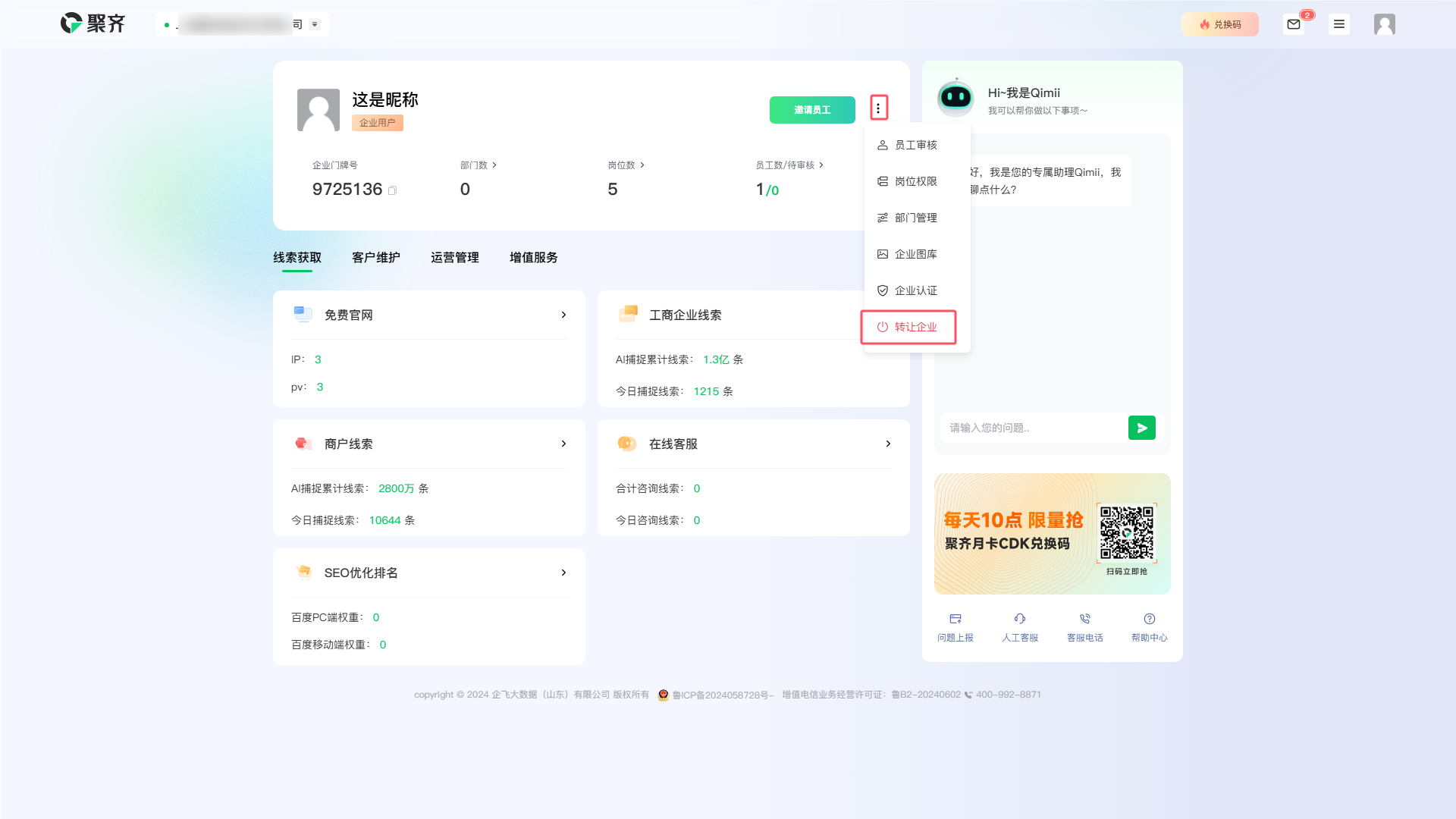
Task: Switch to the 增值服务 tab
Action: point(534,258)
